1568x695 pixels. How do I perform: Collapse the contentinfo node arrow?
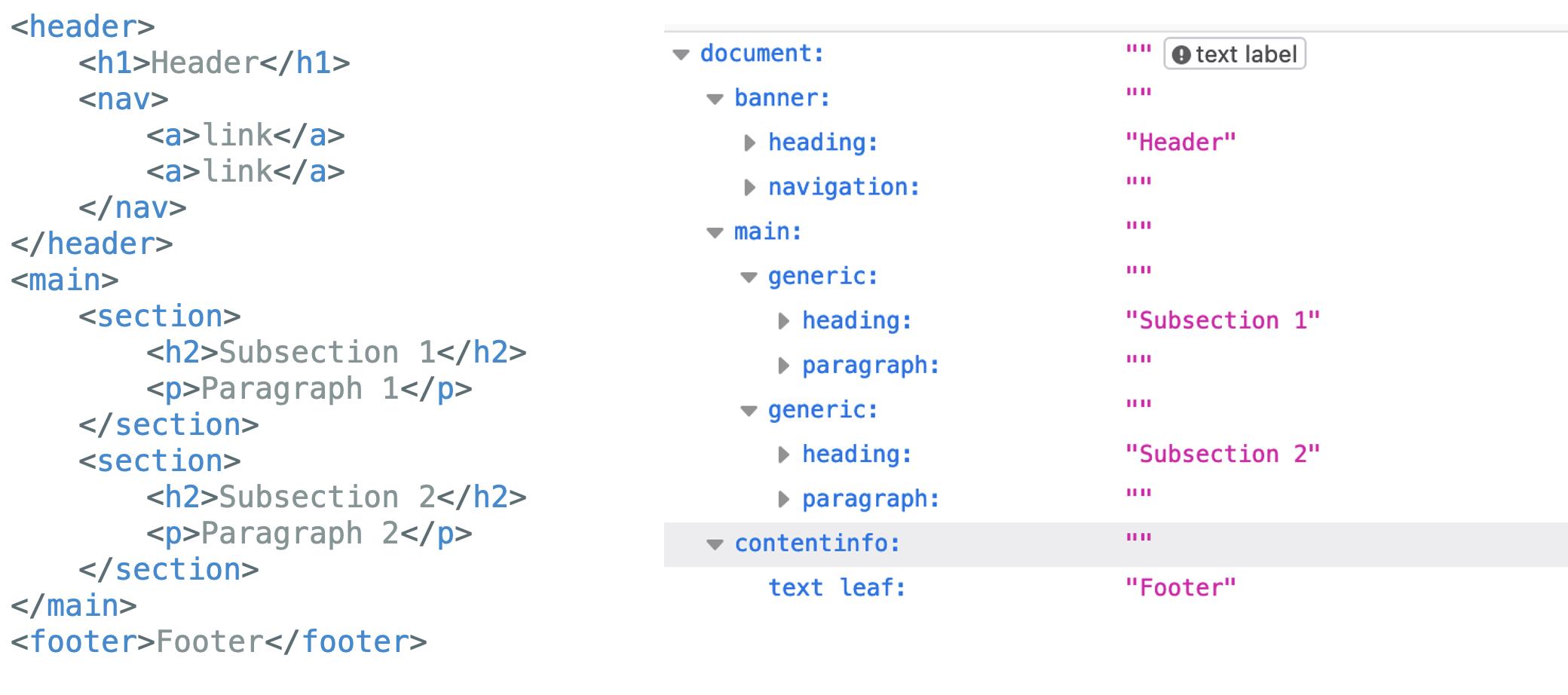(715, 543)
